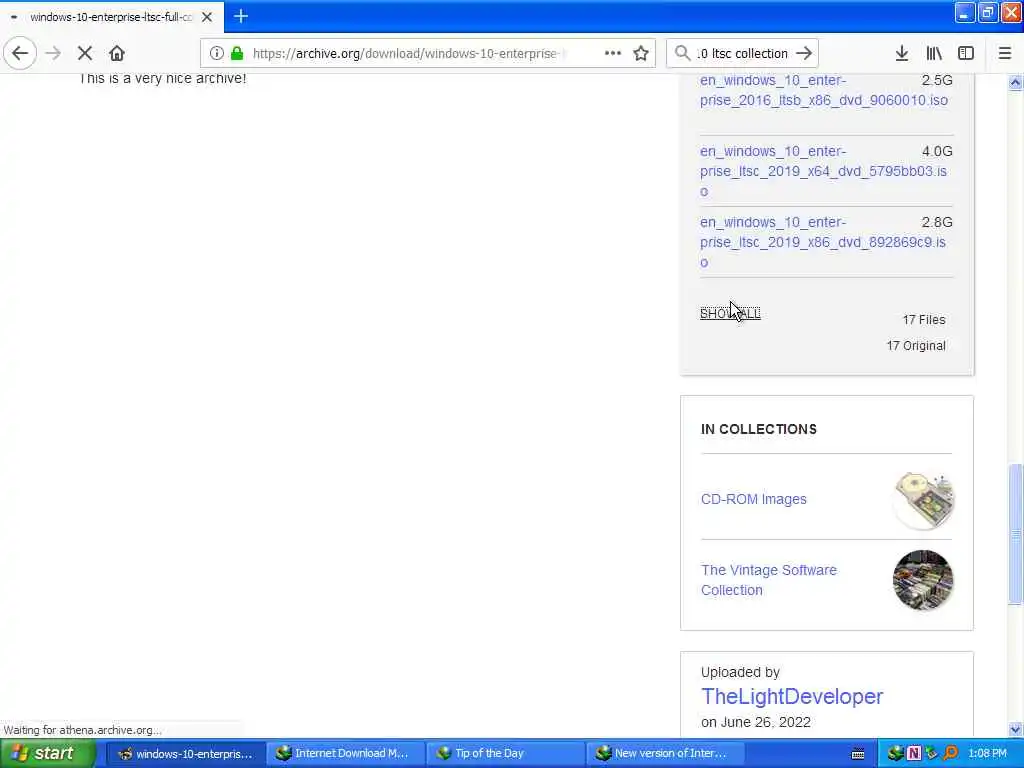Switch to windows-10-enterpris taskbar button
Viewport: 1024px width, 768px height.
(x=185, y=754)
